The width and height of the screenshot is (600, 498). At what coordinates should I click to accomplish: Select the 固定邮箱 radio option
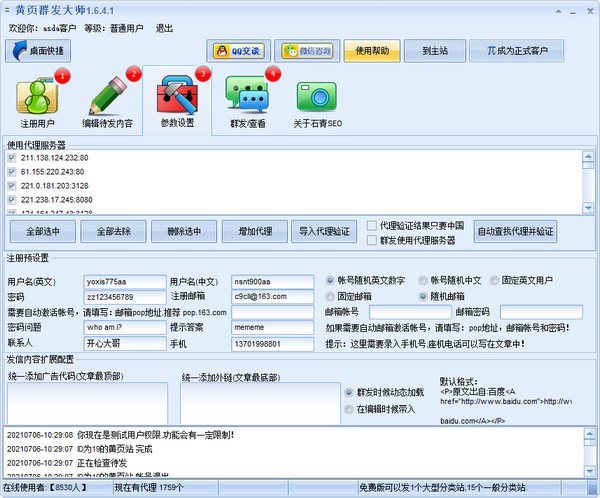click(x=331, y=297)
